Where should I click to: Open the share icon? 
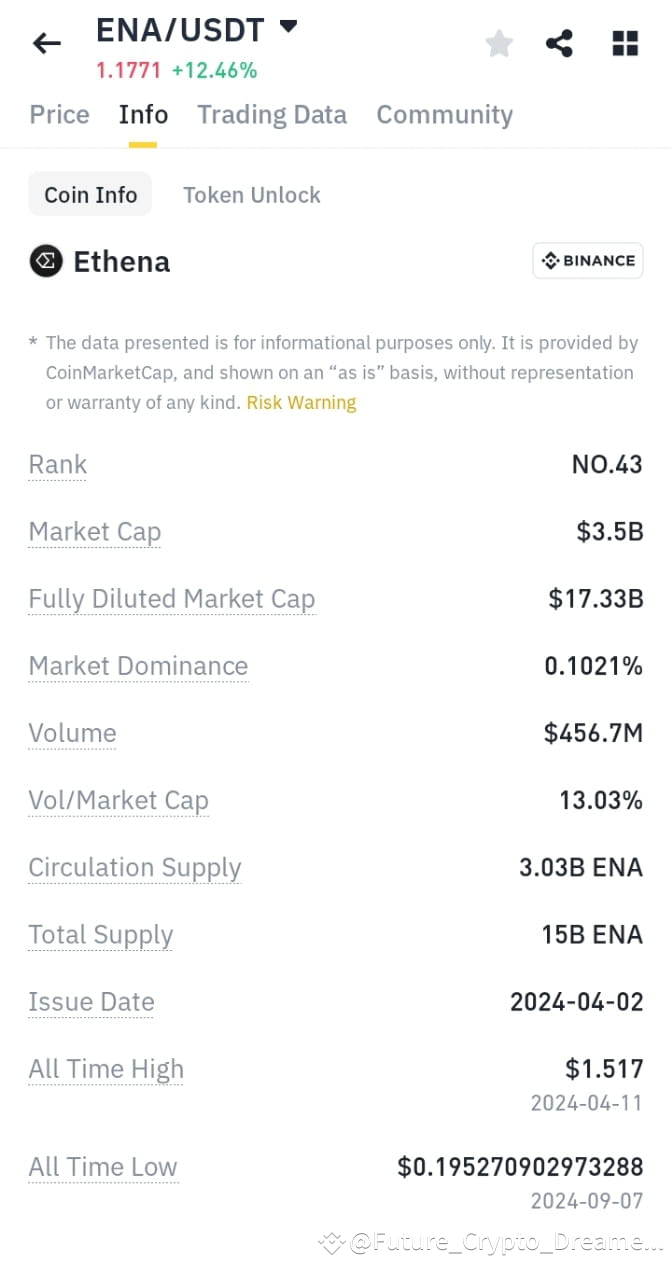coord(560,43)
